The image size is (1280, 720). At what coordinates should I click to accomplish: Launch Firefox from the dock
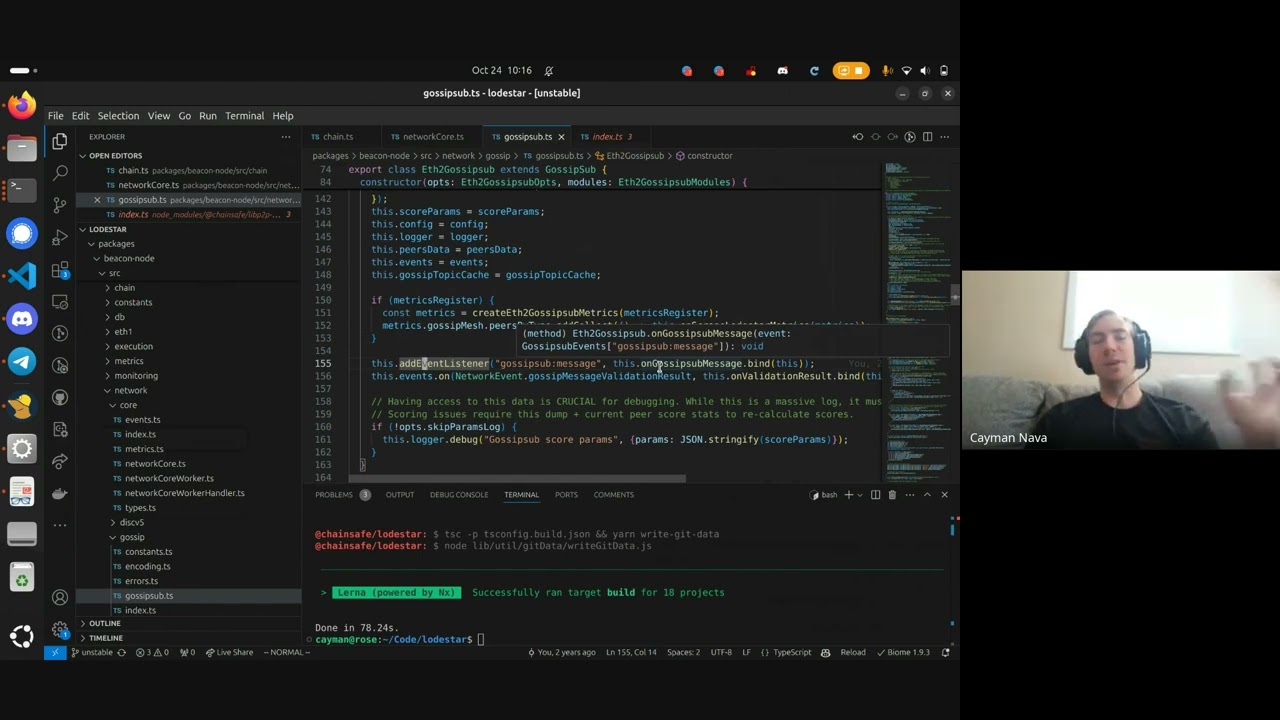[22, 104]
